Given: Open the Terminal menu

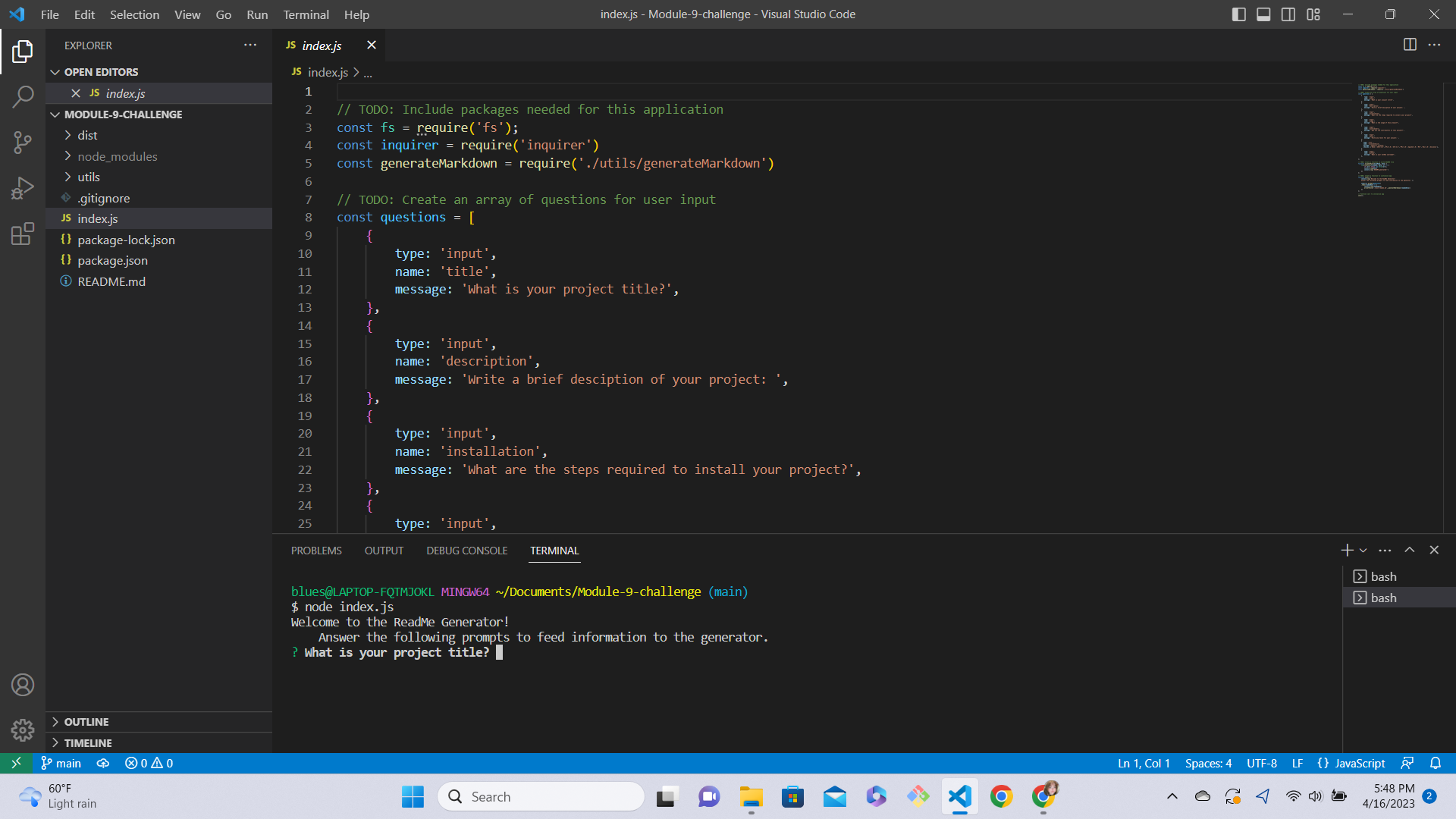Looking at the screenshot, I should coord(306,14).
